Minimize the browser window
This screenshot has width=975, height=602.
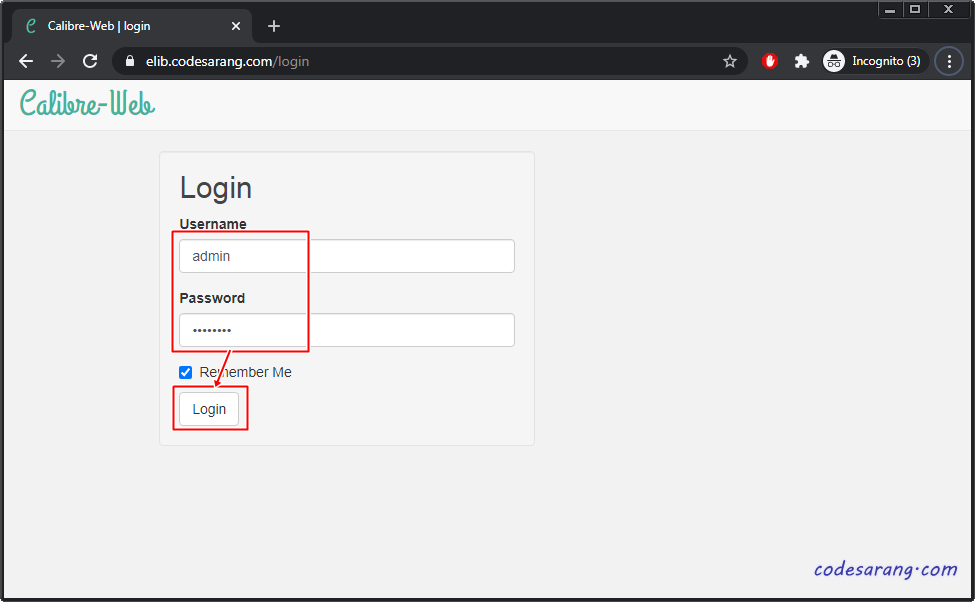coord(890,9)
